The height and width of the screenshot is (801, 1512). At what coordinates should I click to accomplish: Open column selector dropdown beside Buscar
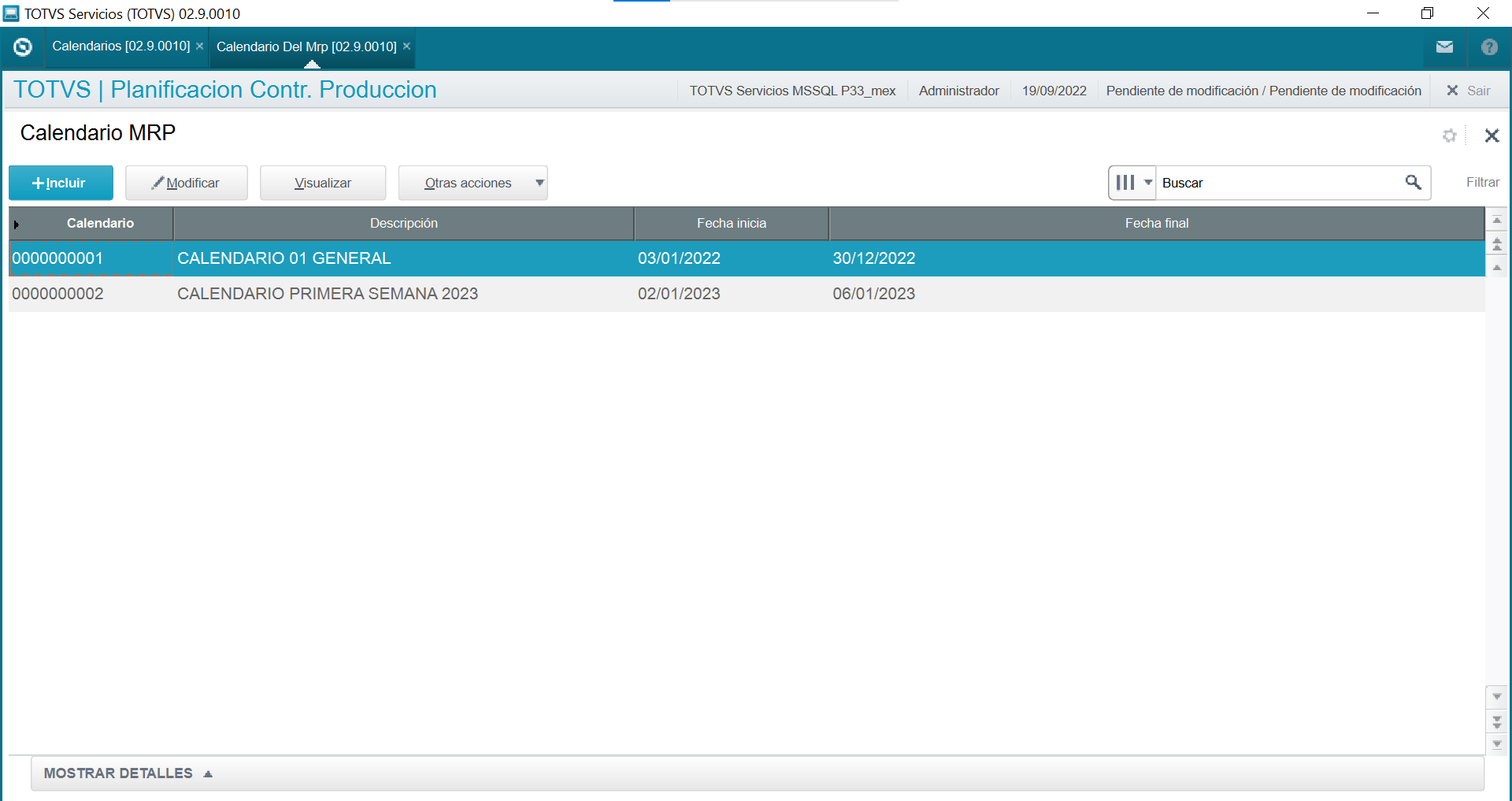point(1132,183)
